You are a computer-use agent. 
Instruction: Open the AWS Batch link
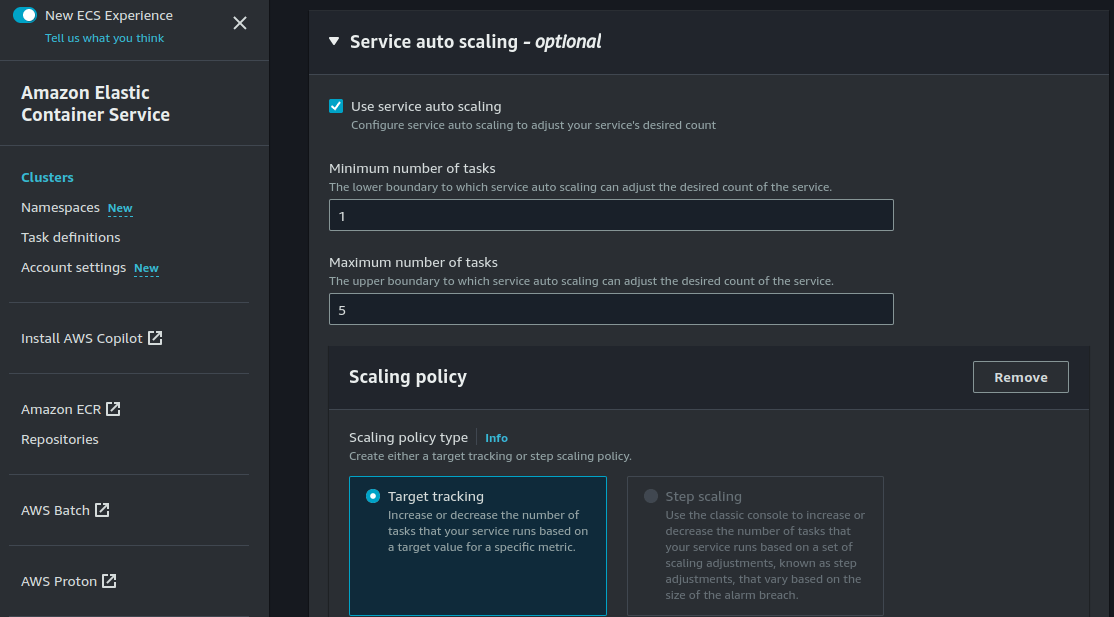pos(55,510)
